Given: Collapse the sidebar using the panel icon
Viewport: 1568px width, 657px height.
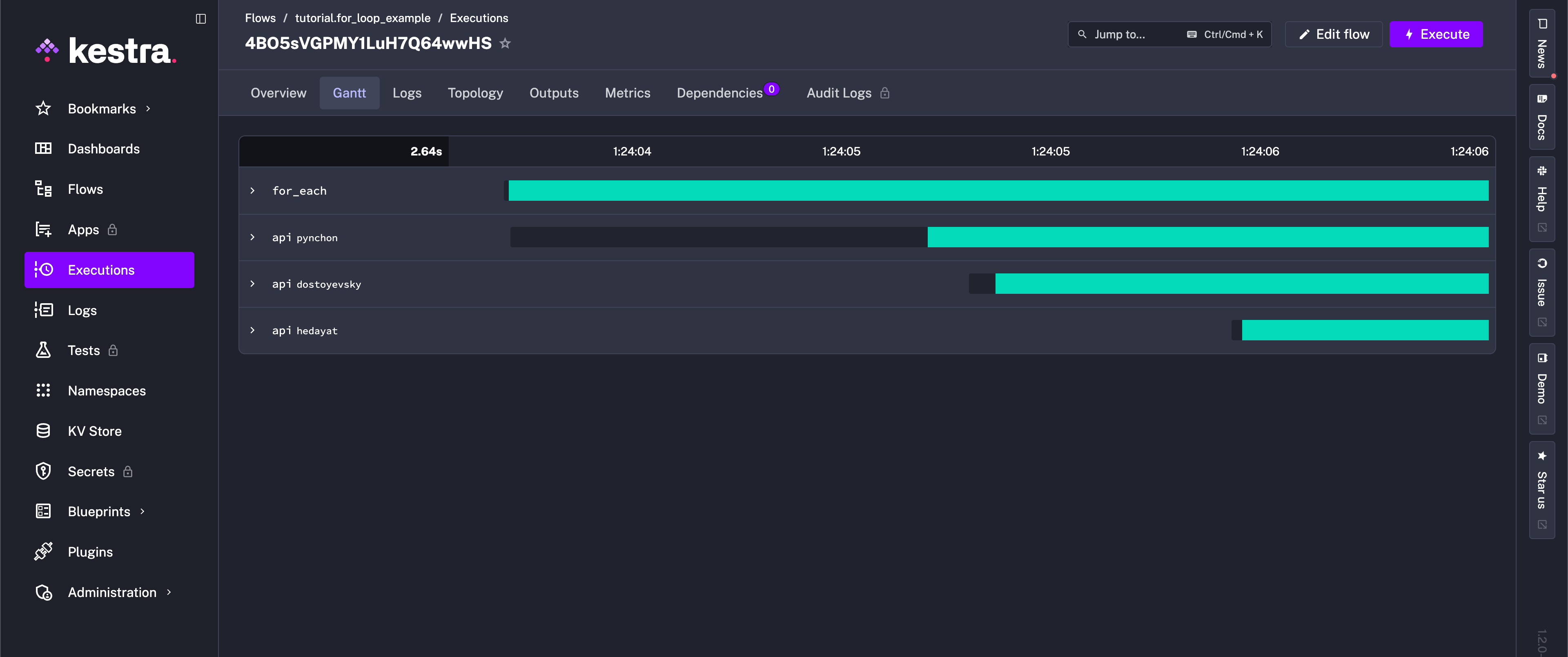Looking at the screenshot, I should [201, 19].
